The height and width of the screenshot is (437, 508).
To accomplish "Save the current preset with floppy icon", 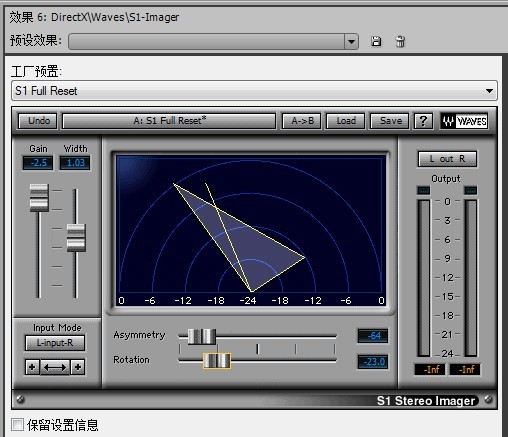I will 376,42.
